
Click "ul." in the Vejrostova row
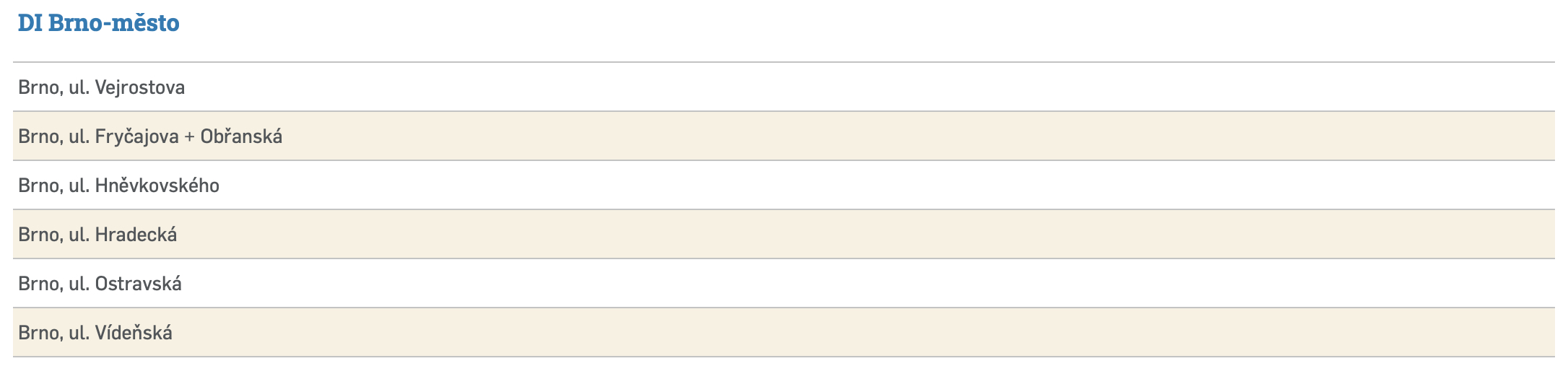(79, 87)
